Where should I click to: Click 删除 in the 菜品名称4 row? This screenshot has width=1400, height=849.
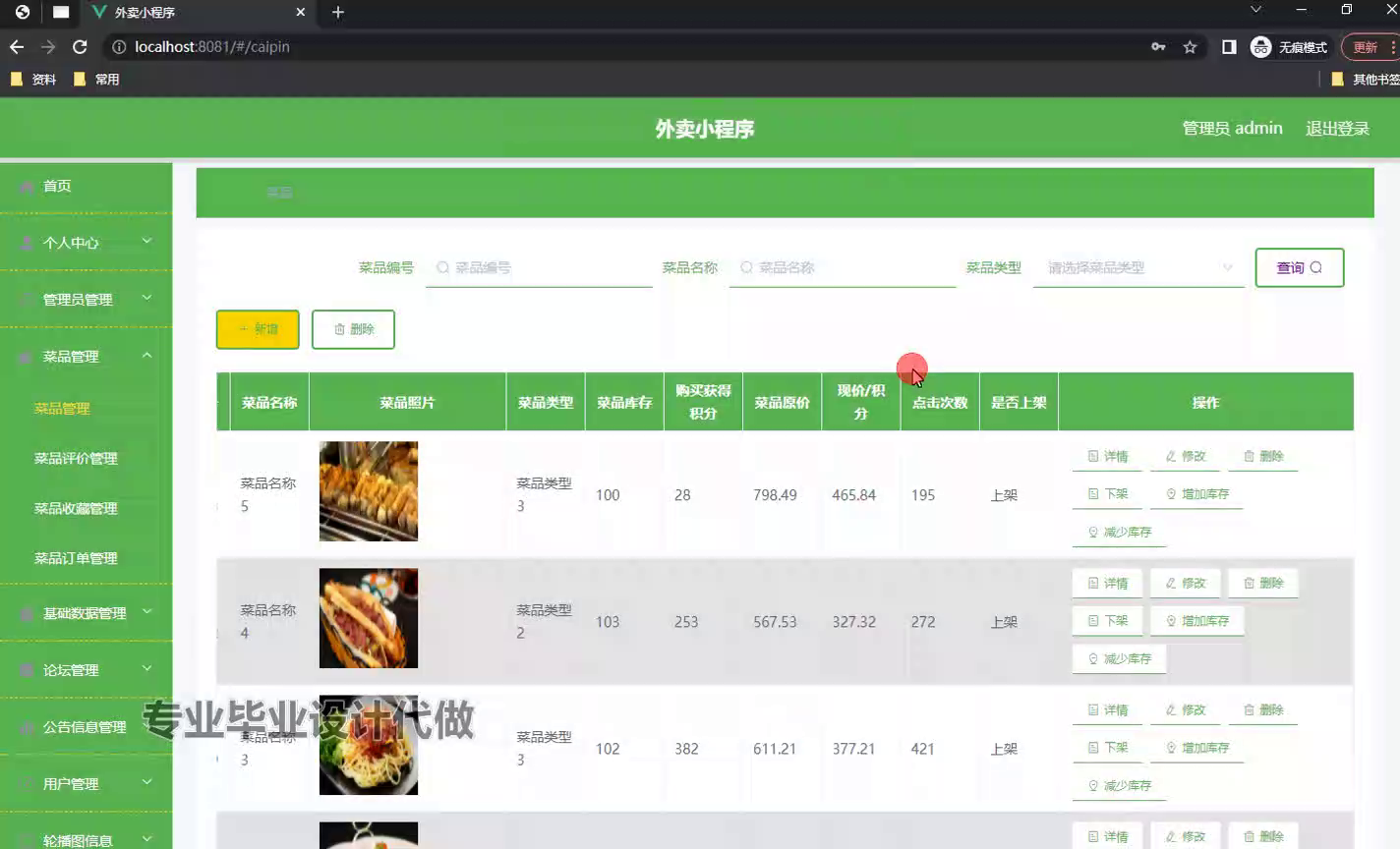coord(1263,583)
